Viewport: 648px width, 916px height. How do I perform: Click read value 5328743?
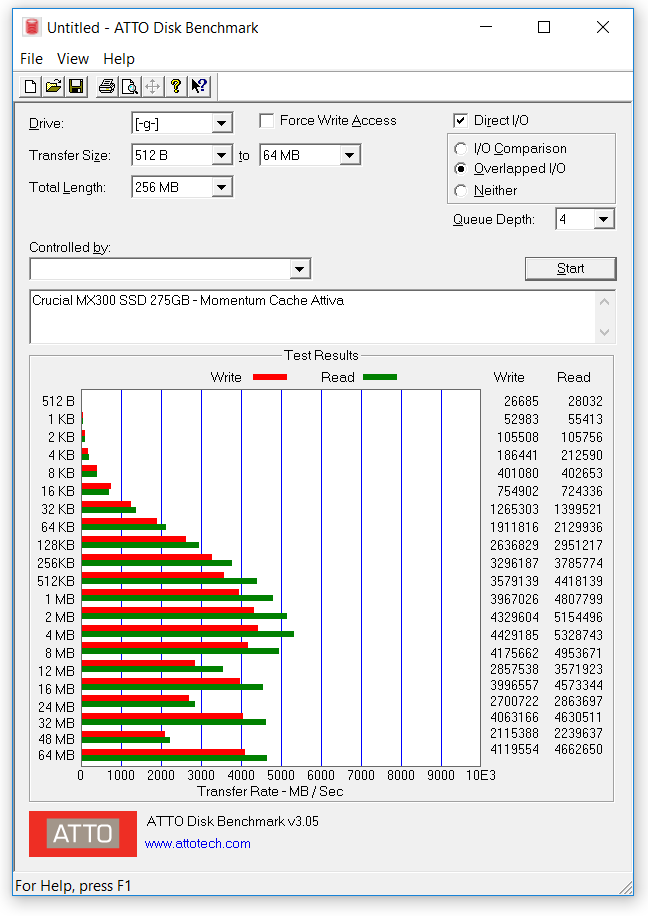coord(578,636)
